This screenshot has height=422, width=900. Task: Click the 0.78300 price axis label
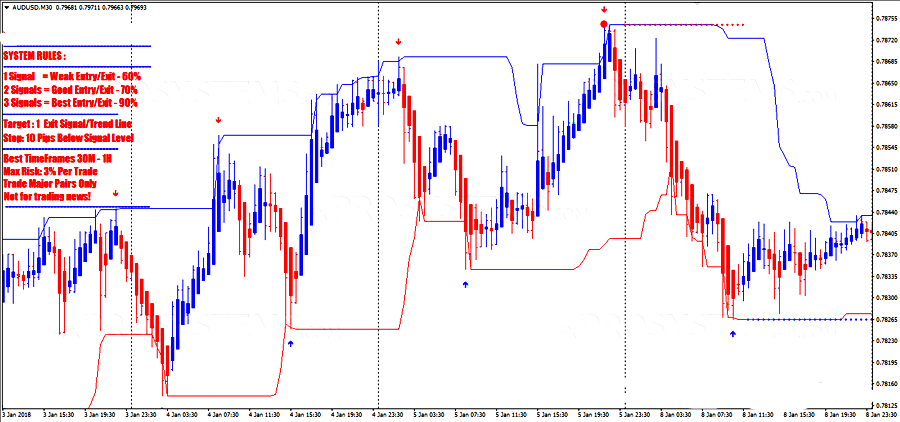pyautogui.click(x=887, y=298)
